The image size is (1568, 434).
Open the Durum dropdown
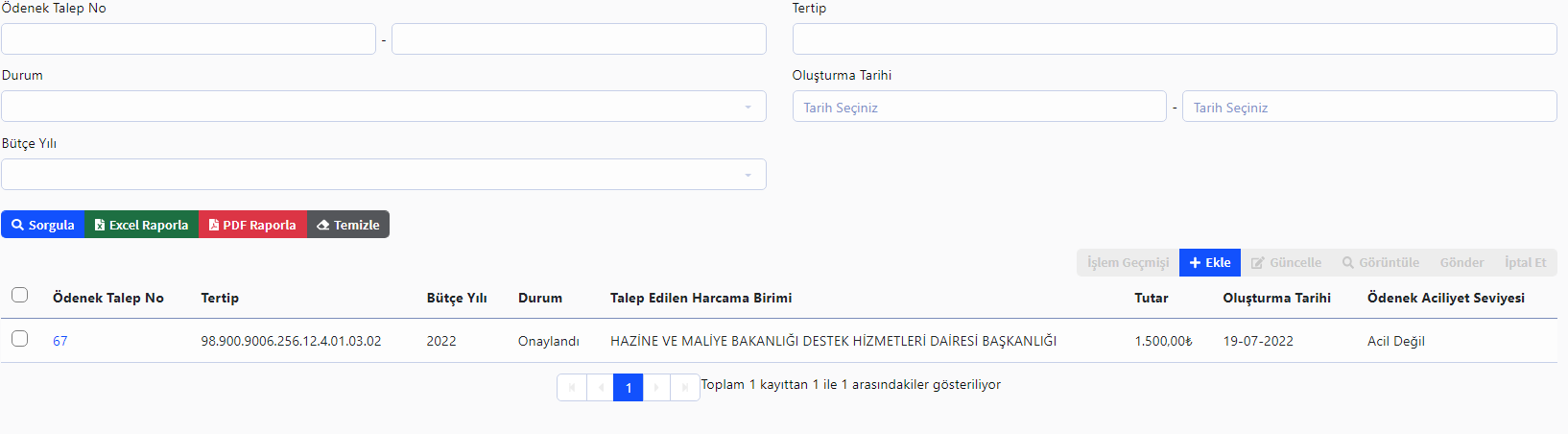pyautogui.click(x=383, y=107)
